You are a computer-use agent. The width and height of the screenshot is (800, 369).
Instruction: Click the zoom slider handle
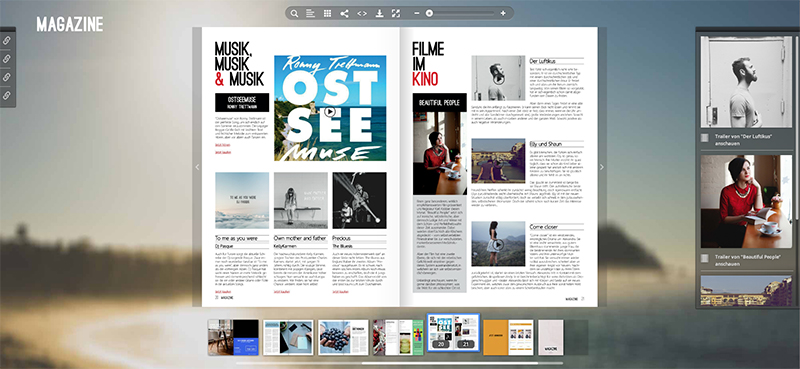(429, 13)
